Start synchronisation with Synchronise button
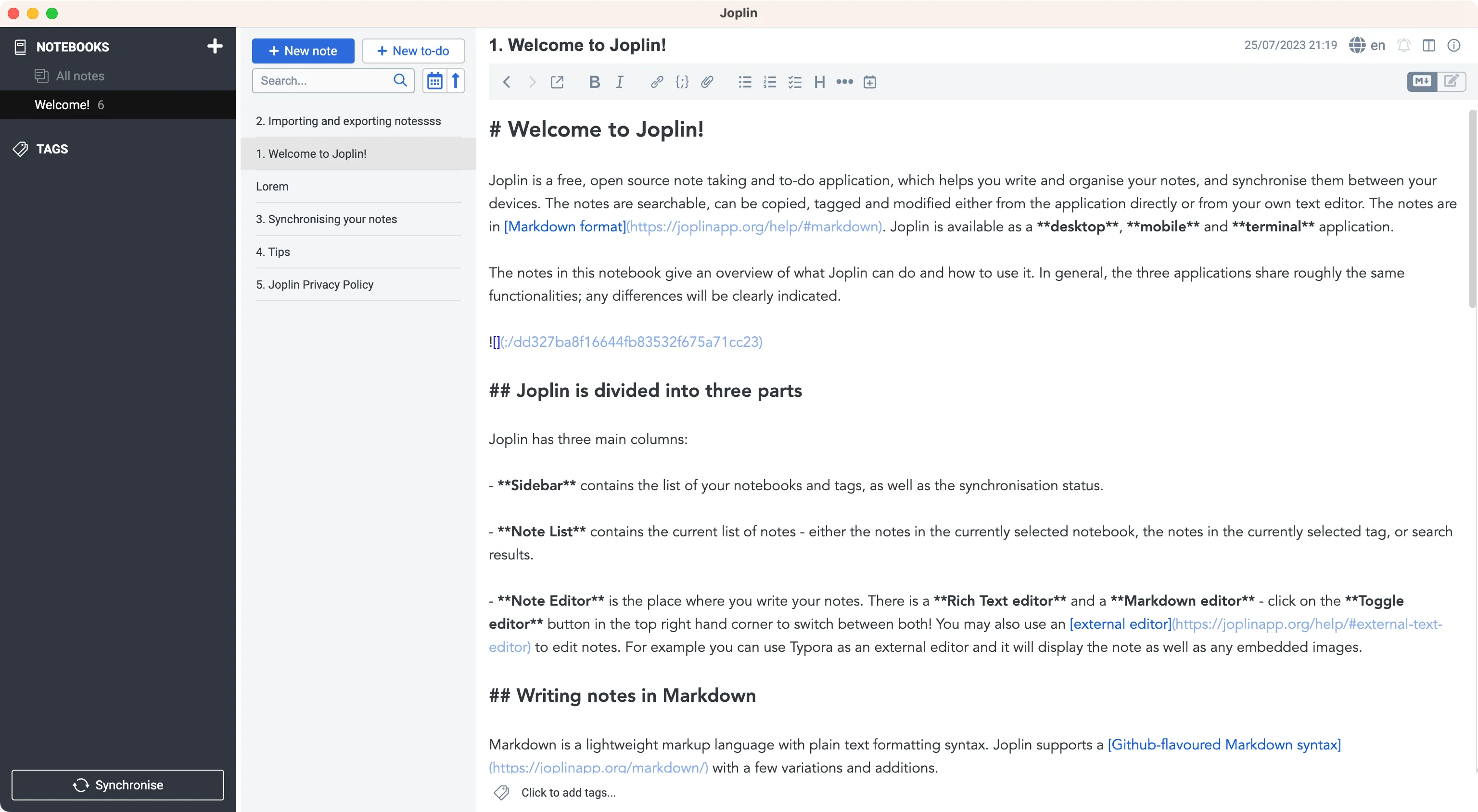The height and width of the screenshot is (812, 1478). [x=117, y=785]
